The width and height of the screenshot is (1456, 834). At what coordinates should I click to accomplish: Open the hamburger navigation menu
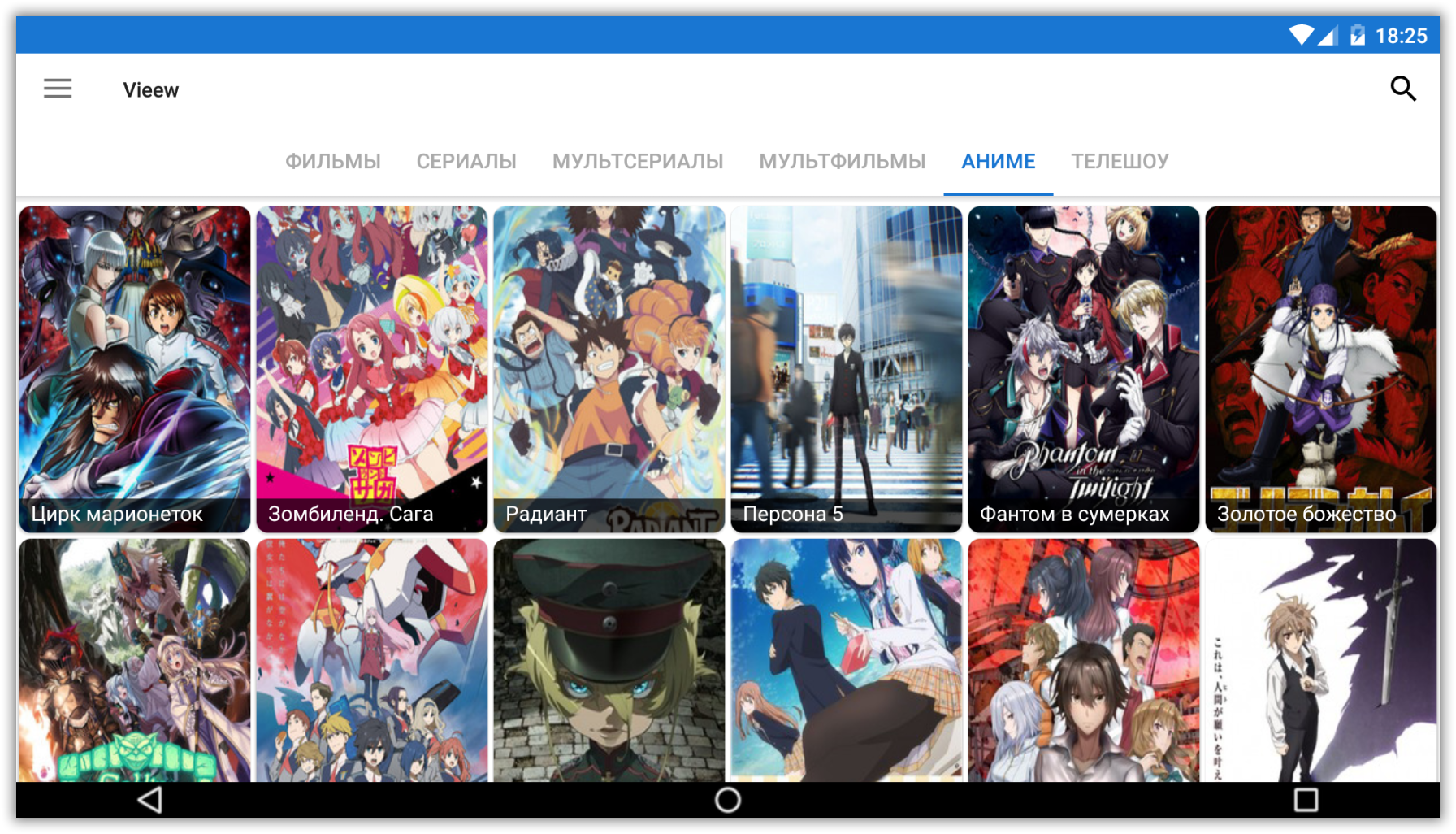[x=58, y=89]
